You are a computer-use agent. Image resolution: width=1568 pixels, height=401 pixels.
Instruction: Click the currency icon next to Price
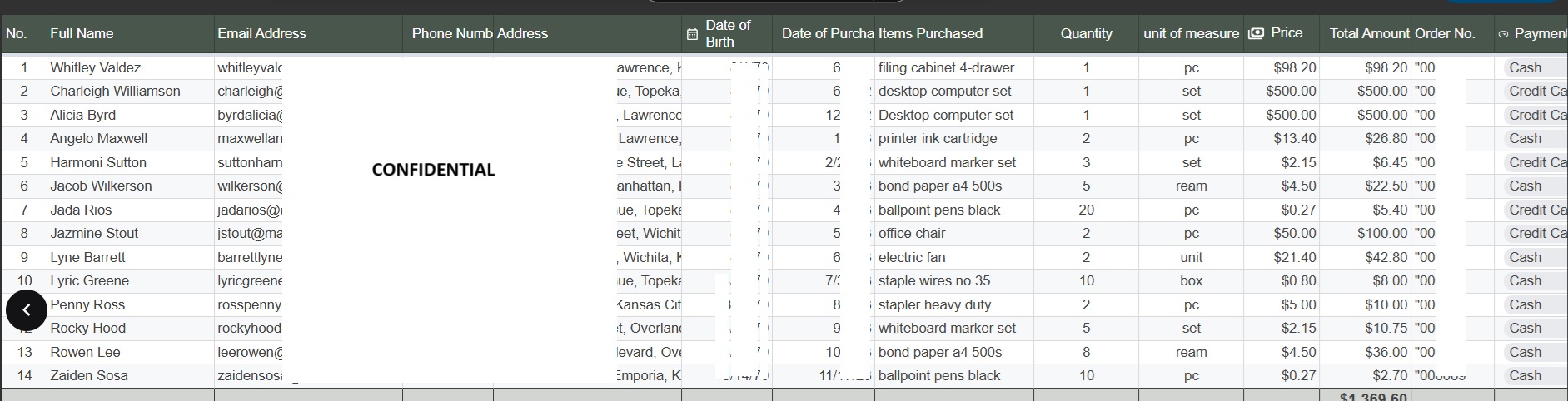(1256, 33)
